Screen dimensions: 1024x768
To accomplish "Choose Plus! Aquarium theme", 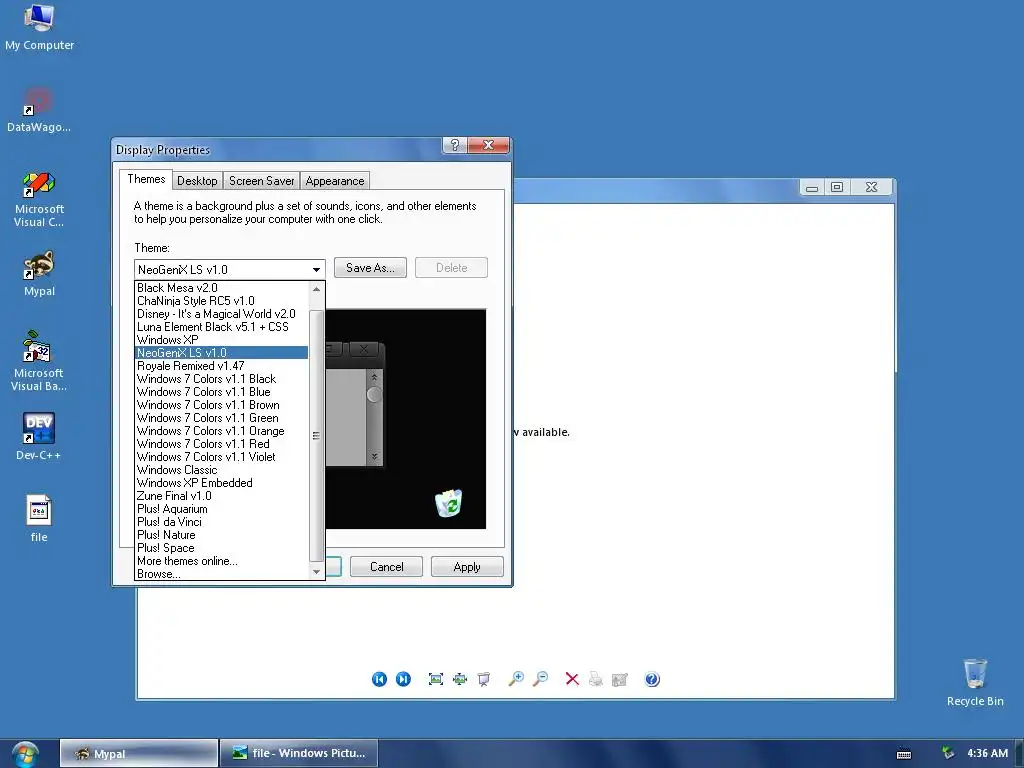I will click(x=221, y=509).
